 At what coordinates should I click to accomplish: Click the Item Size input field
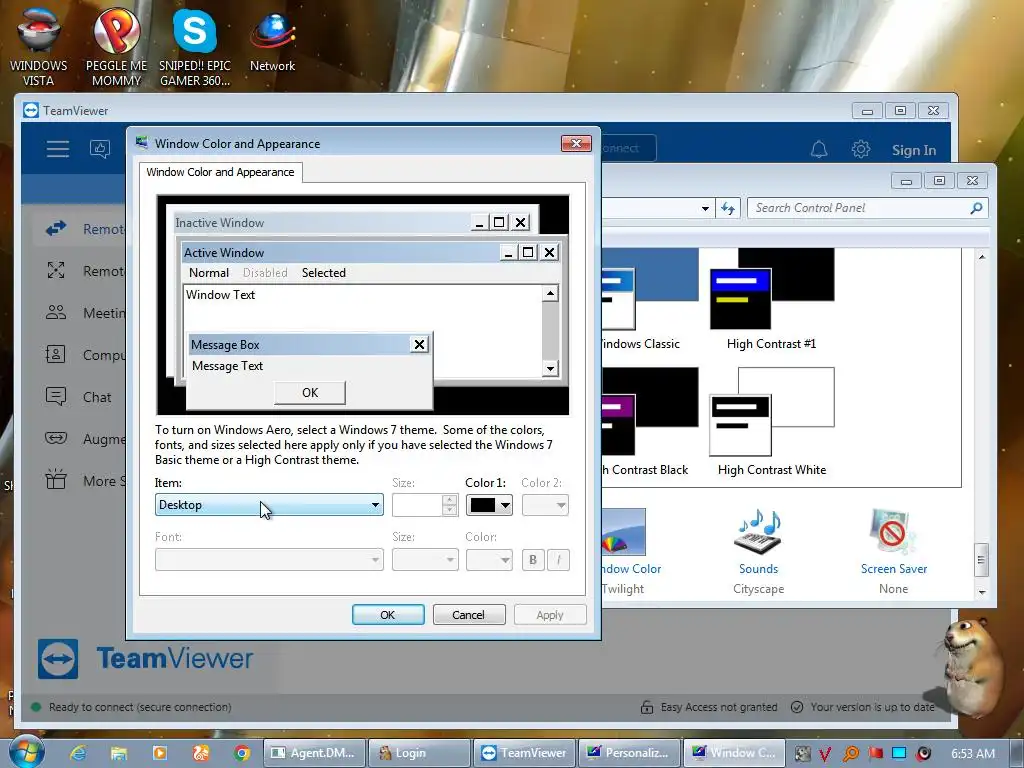(x=417, y=505)
